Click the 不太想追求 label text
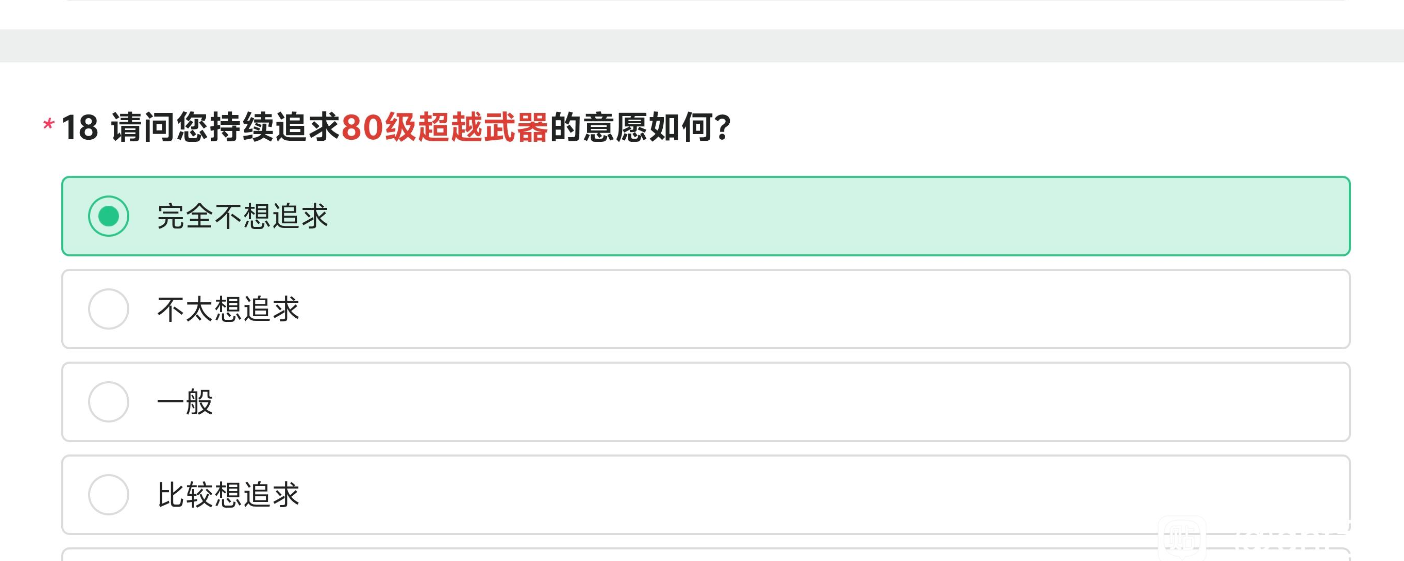 coord(228,309)
